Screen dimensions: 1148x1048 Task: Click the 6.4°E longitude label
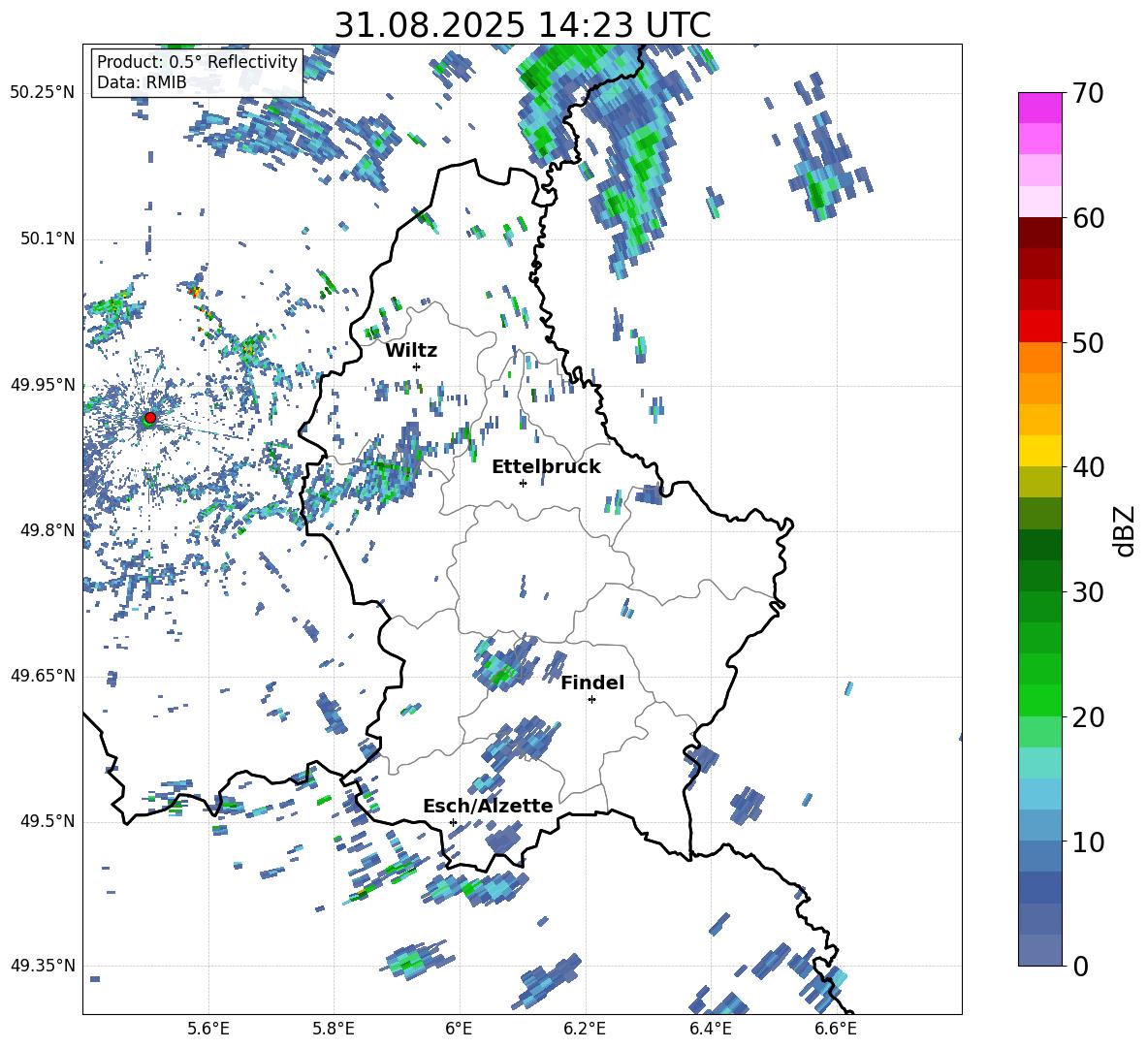pyautogui.click(x=710, y=1029)
